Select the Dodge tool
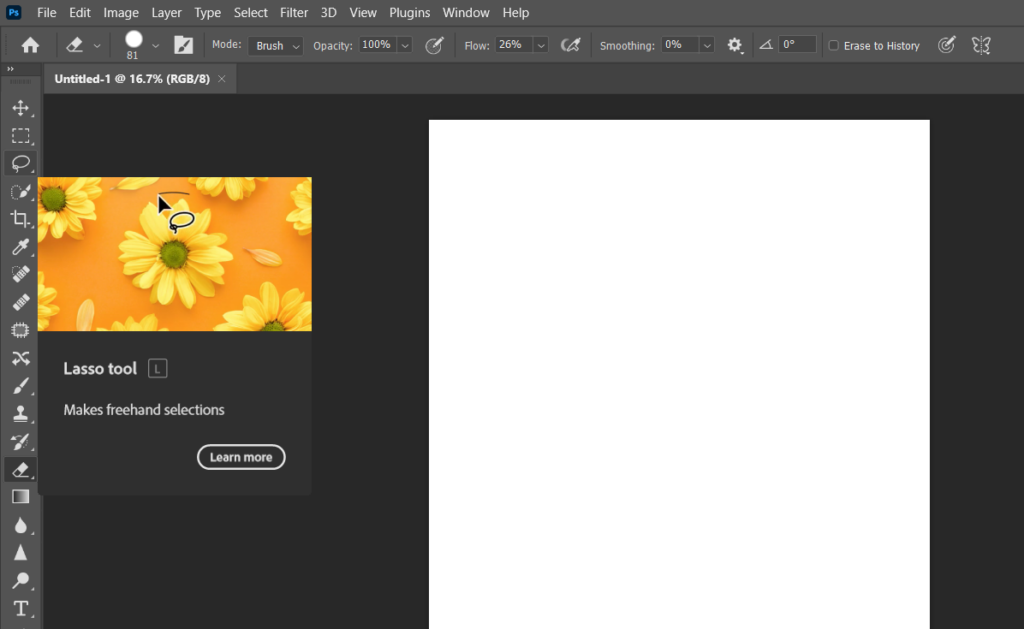 click(x=20, y=580)
